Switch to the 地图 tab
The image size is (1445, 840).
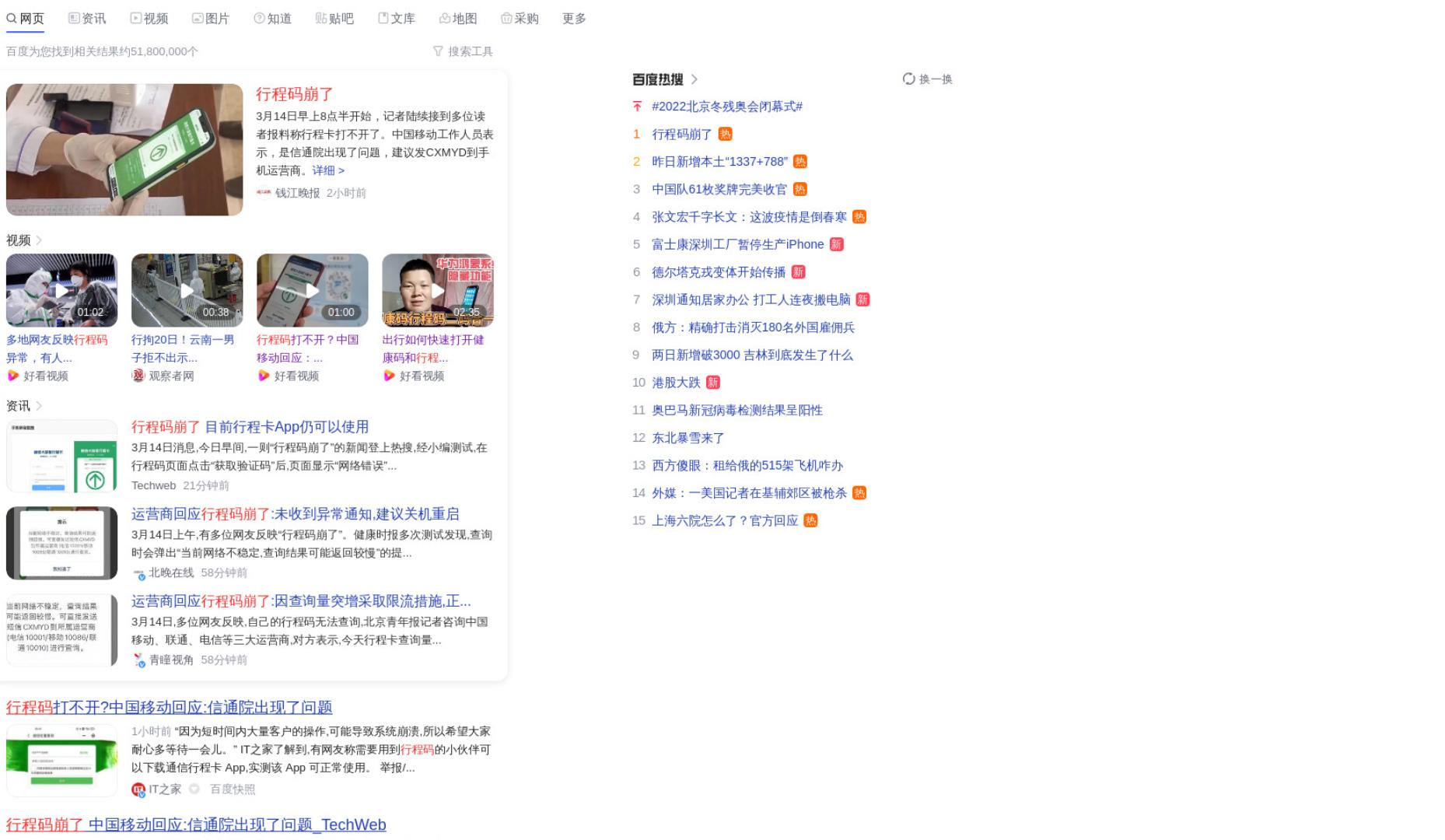[457, 18]
